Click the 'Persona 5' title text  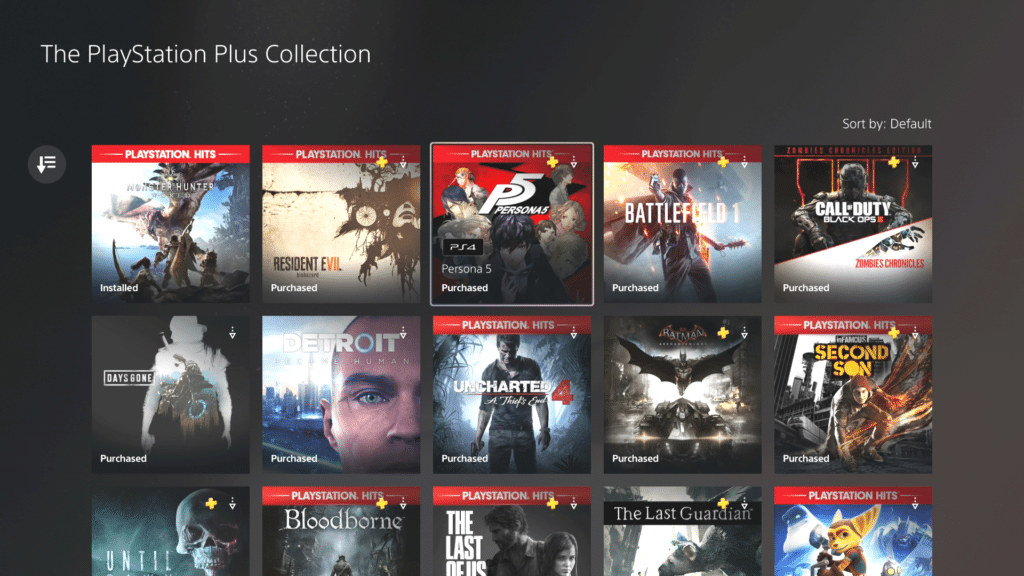[466, 269]
